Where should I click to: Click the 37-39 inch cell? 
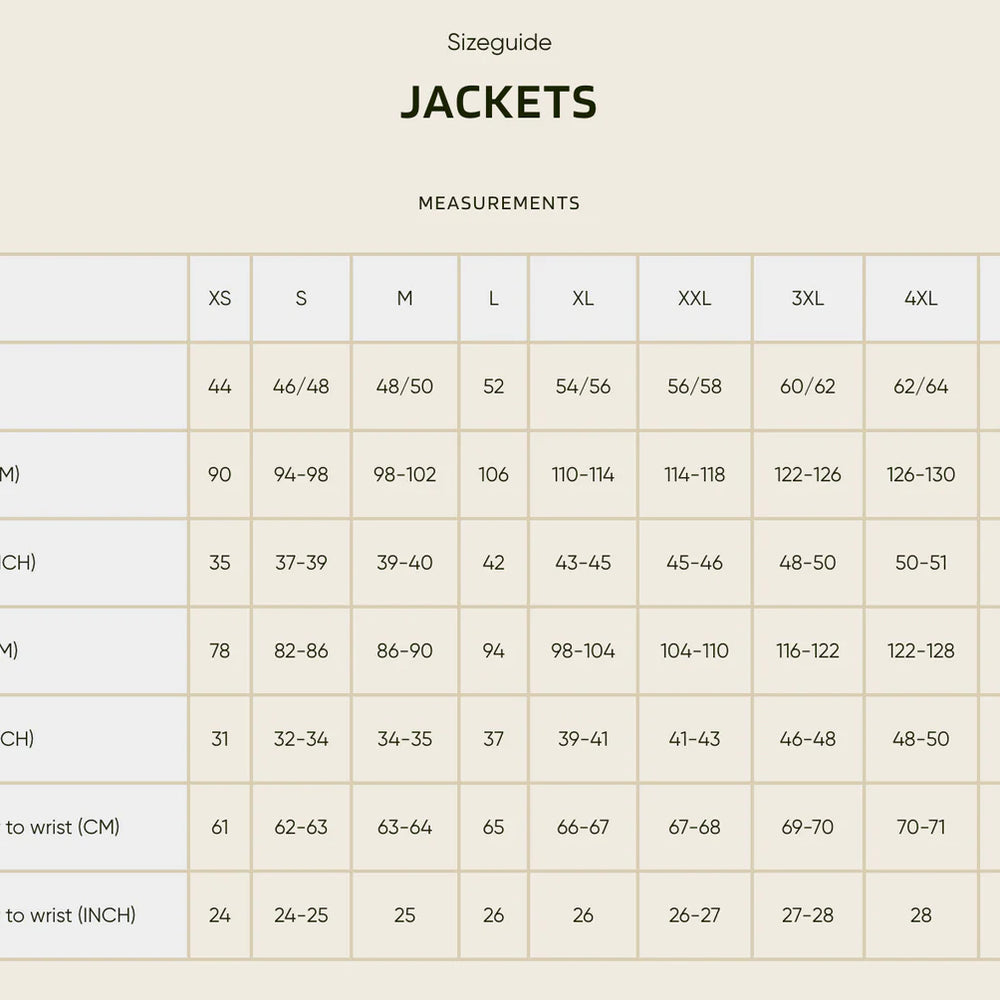[x=301, y=562]
